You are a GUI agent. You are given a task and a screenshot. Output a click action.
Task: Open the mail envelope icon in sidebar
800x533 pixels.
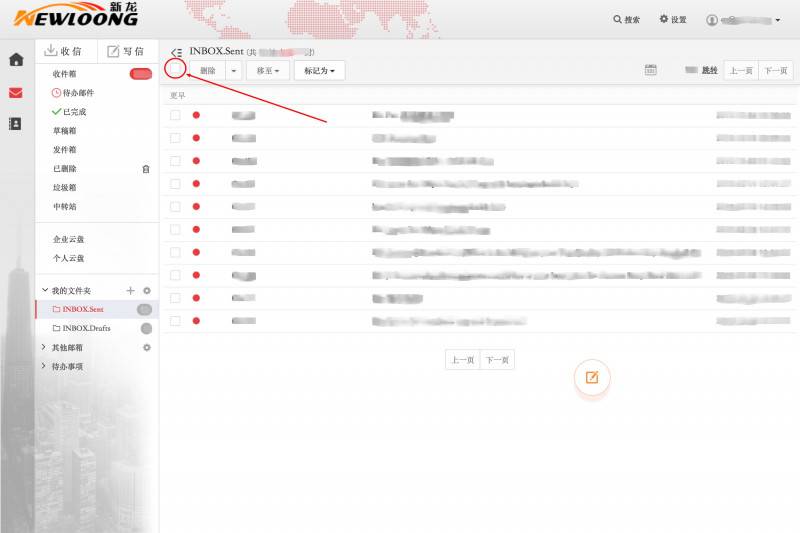pos(15,93)
